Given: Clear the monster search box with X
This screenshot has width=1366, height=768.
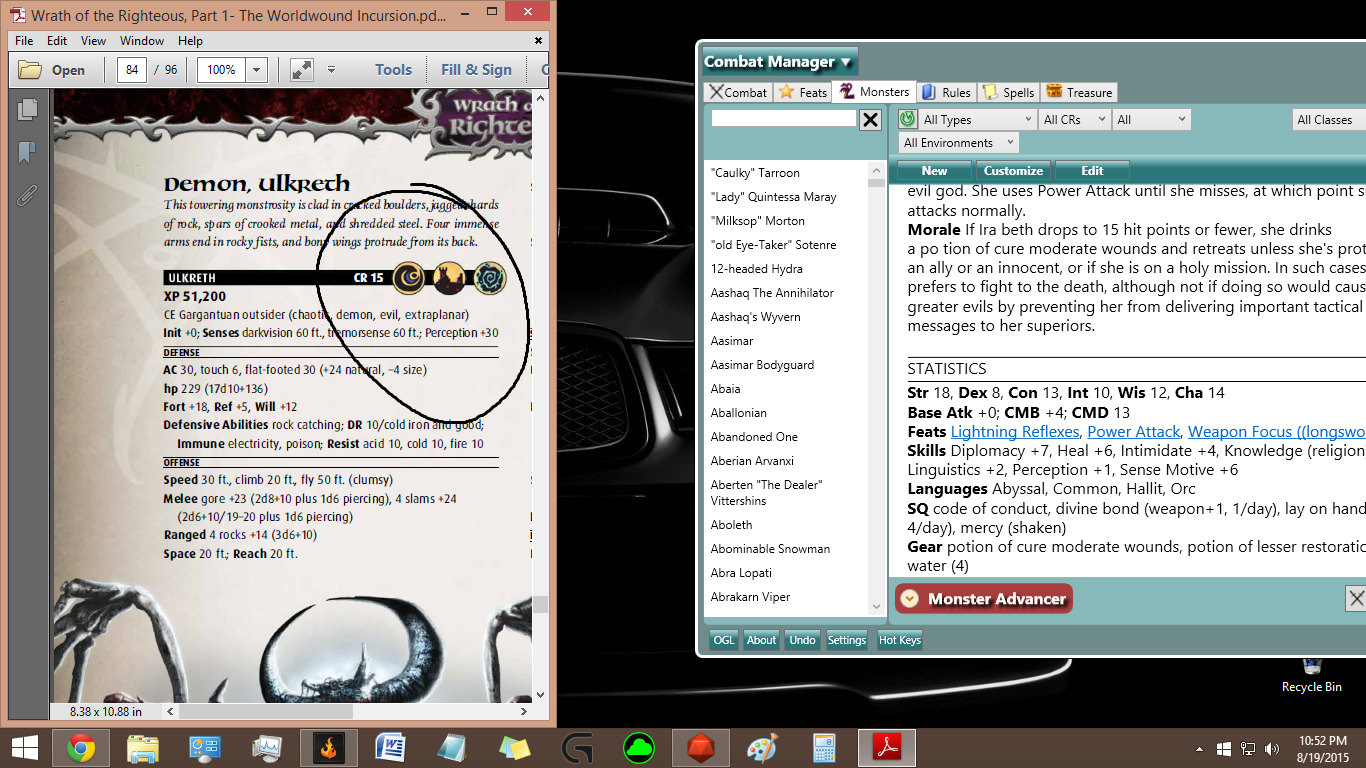Looking at the screenshot, I should (871, 120).
